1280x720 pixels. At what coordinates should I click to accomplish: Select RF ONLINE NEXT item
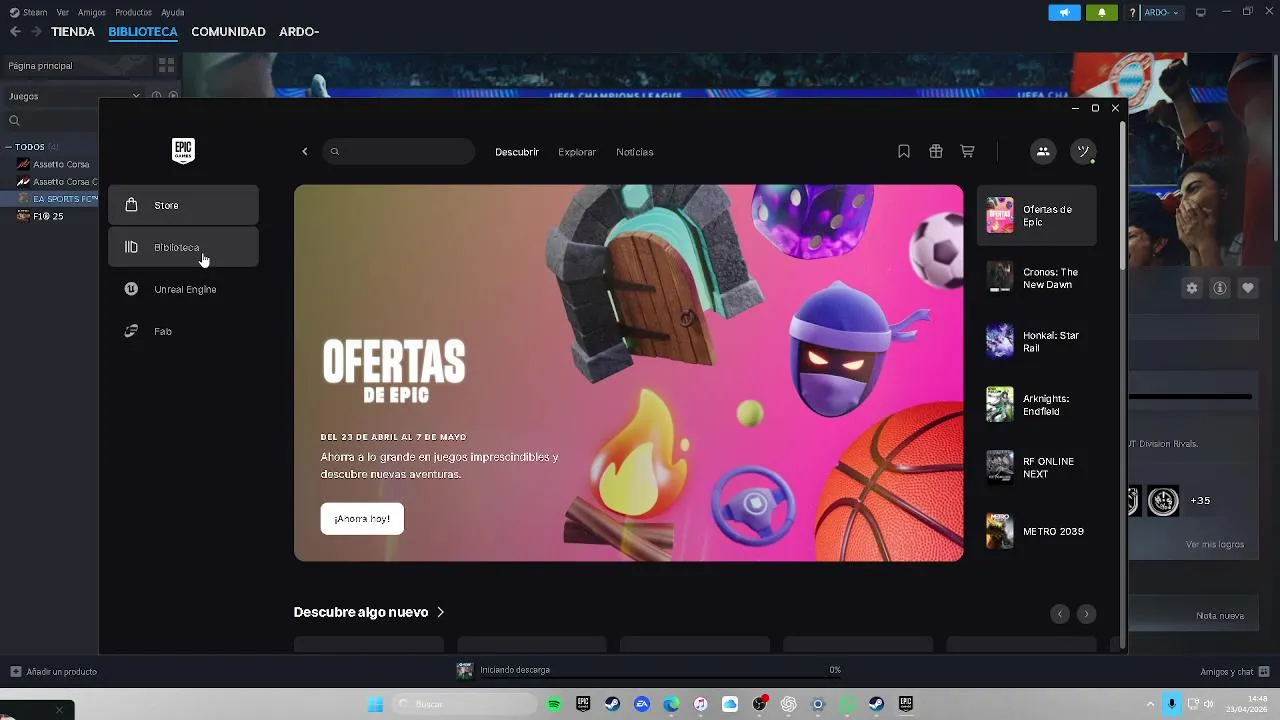[x=1037, y=467]
